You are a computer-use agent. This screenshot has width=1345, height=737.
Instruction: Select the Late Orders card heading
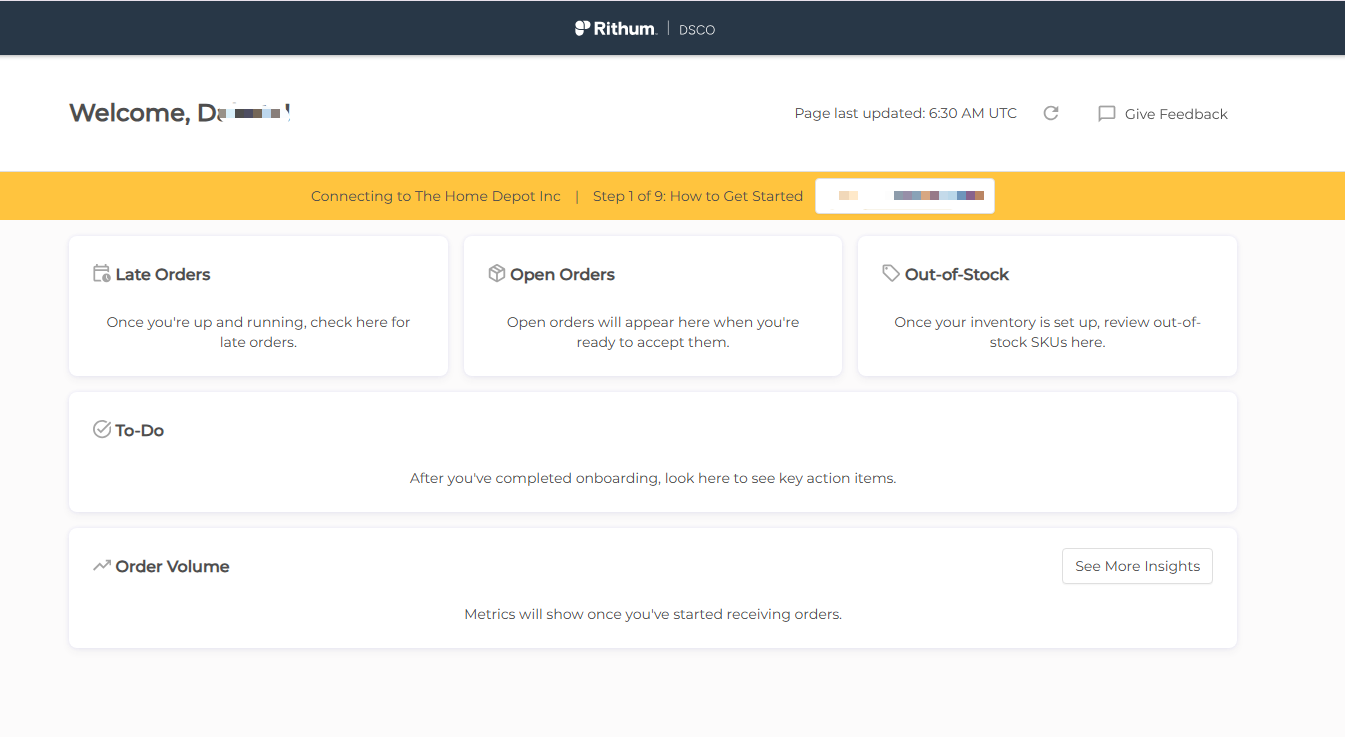[x=163, y=274]
